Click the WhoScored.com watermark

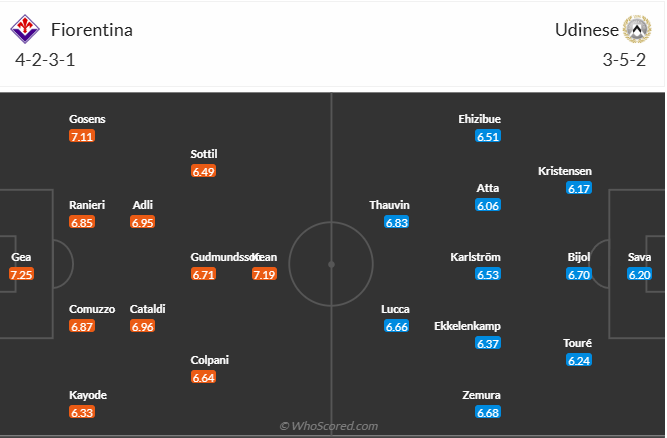329,426
